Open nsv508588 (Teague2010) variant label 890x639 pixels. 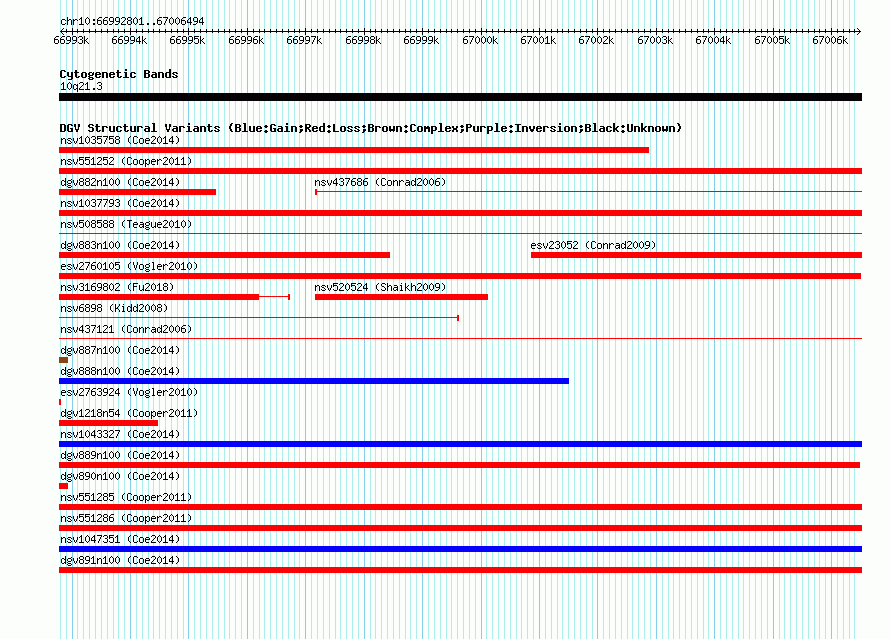pyautogui.click(x=126, y=224)
